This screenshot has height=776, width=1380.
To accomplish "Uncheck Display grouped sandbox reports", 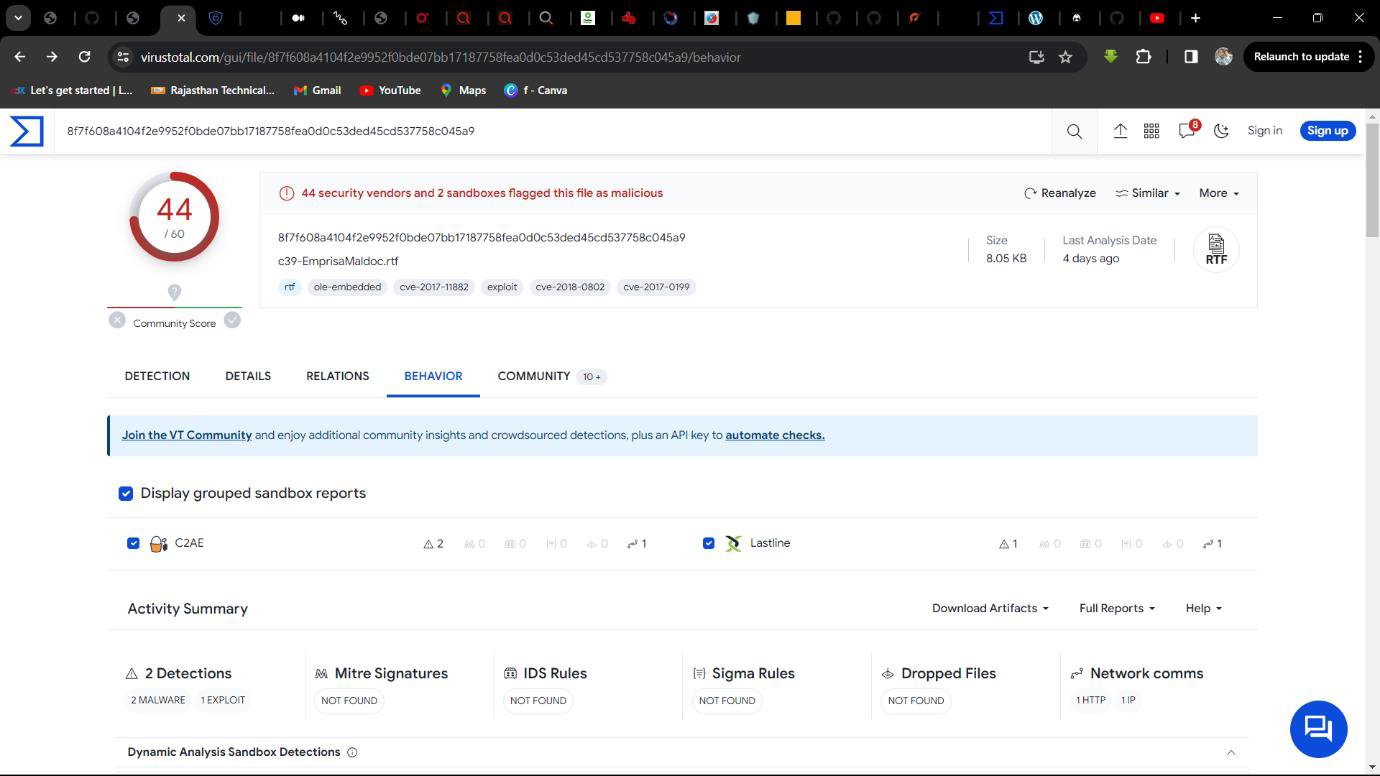I will pos(126,493).
